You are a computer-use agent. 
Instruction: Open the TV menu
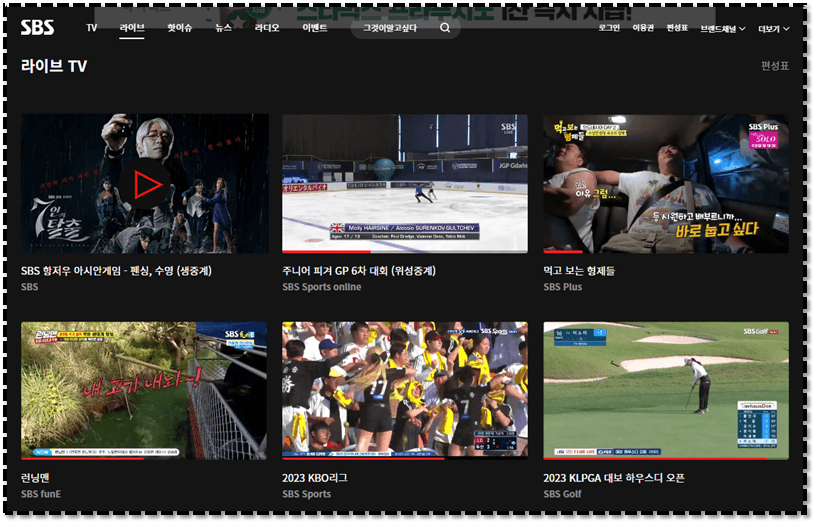(92, 28)
